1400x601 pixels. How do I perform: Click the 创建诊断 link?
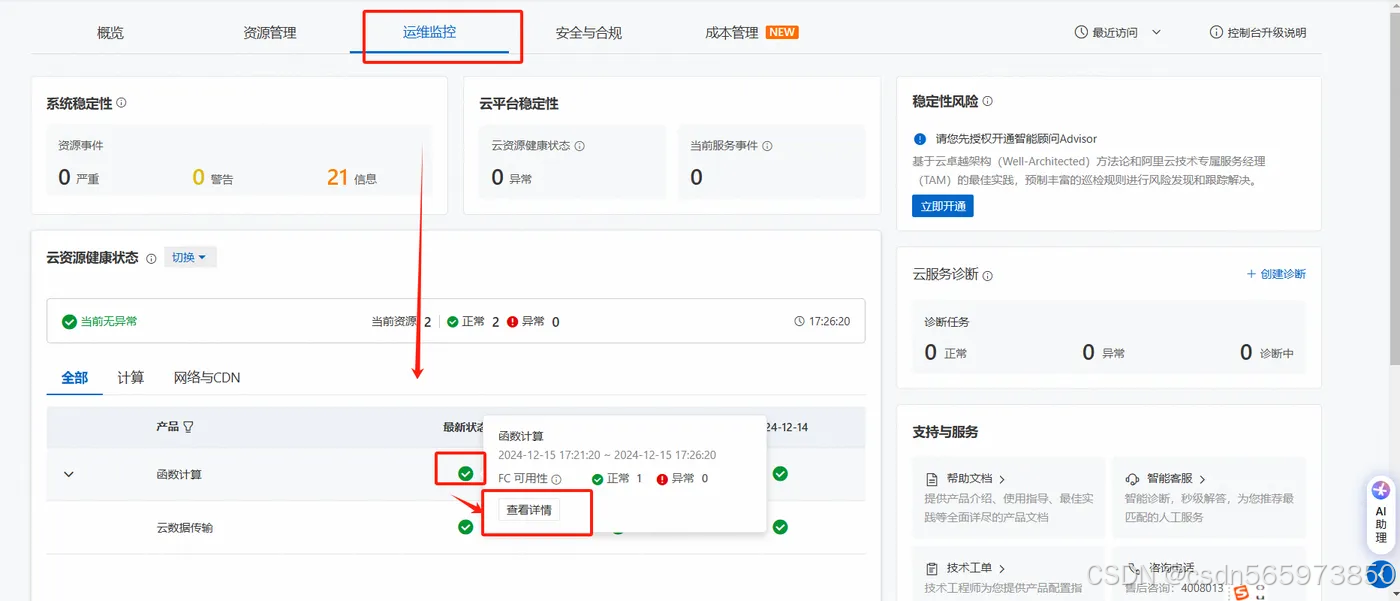[1276, 274]
